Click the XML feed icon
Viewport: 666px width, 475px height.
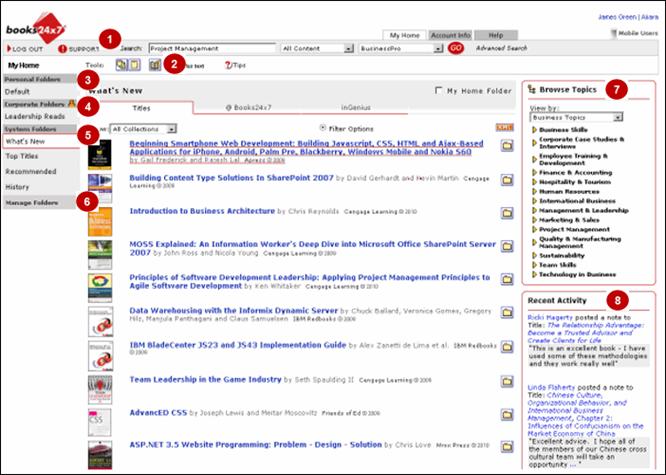[x=501, y=128]
